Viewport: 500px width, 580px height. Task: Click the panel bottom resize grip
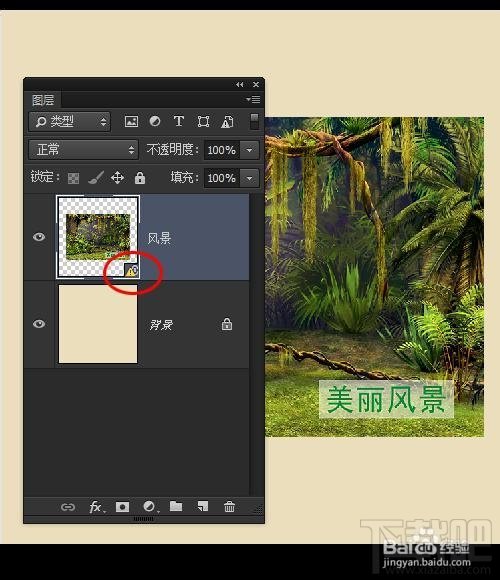pyautogui.click(x=143, y=519)
